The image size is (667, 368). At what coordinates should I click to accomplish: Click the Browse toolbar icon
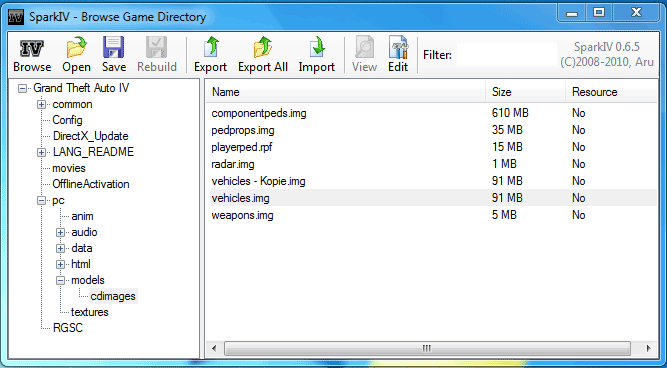click(x=32, y=48)
